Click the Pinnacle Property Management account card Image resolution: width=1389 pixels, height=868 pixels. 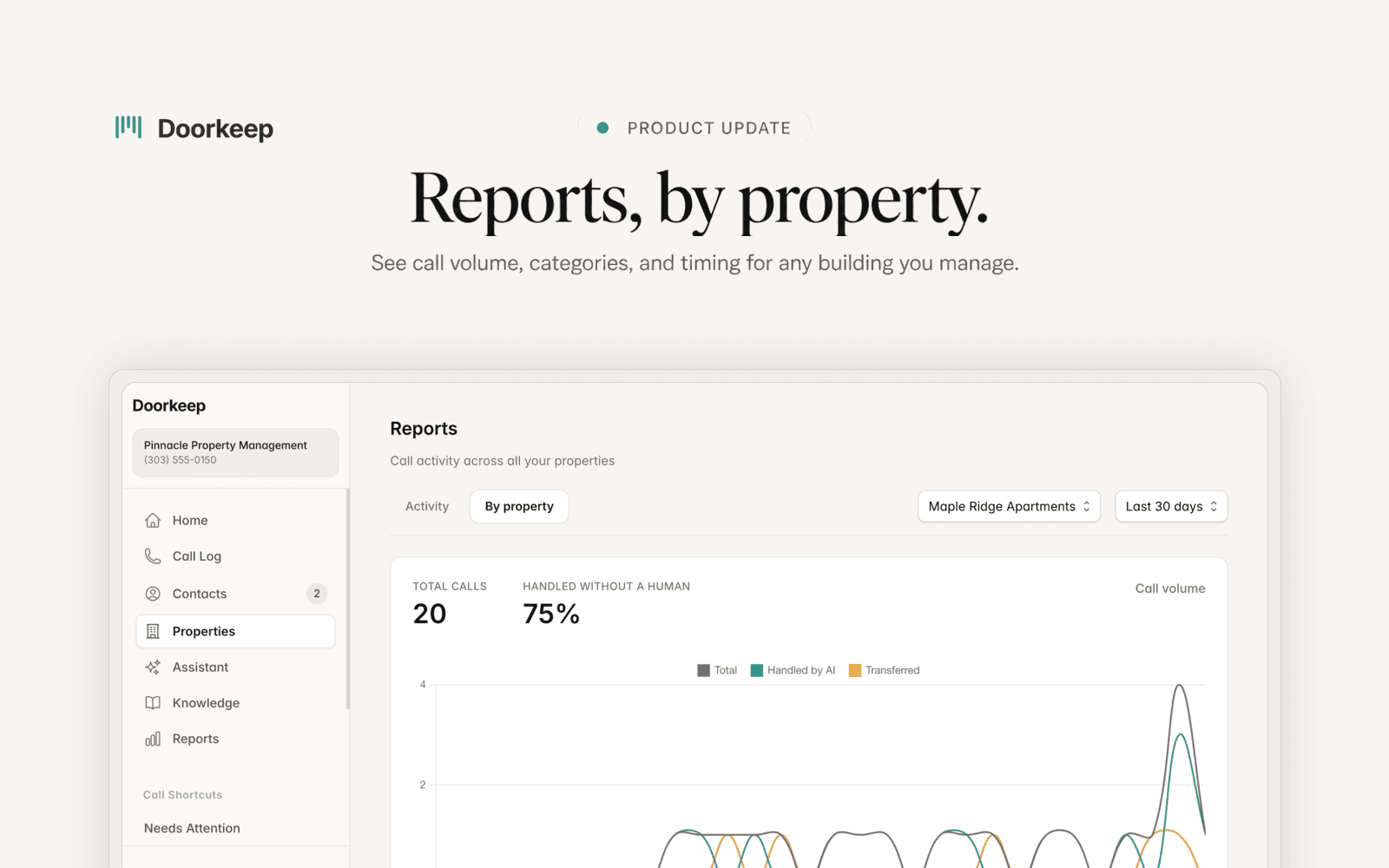click(x=235, y=452)
